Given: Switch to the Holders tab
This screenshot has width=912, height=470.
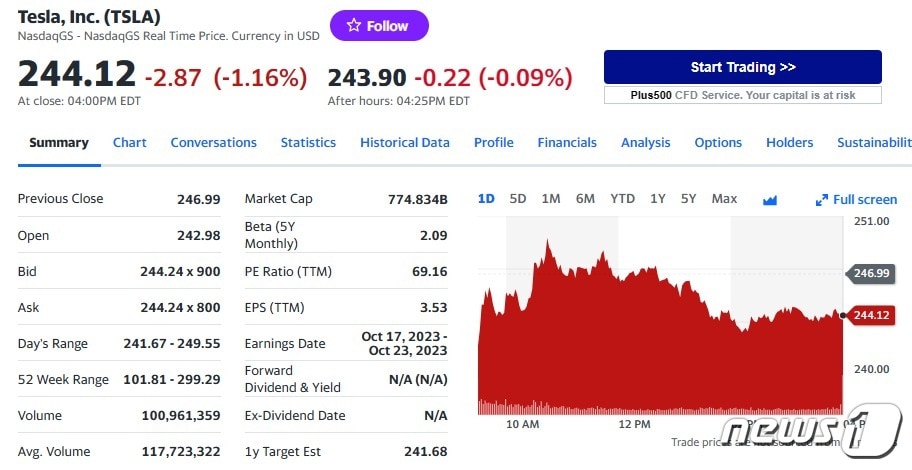Looking at the screenshot, I should click(x=790, y=143).
